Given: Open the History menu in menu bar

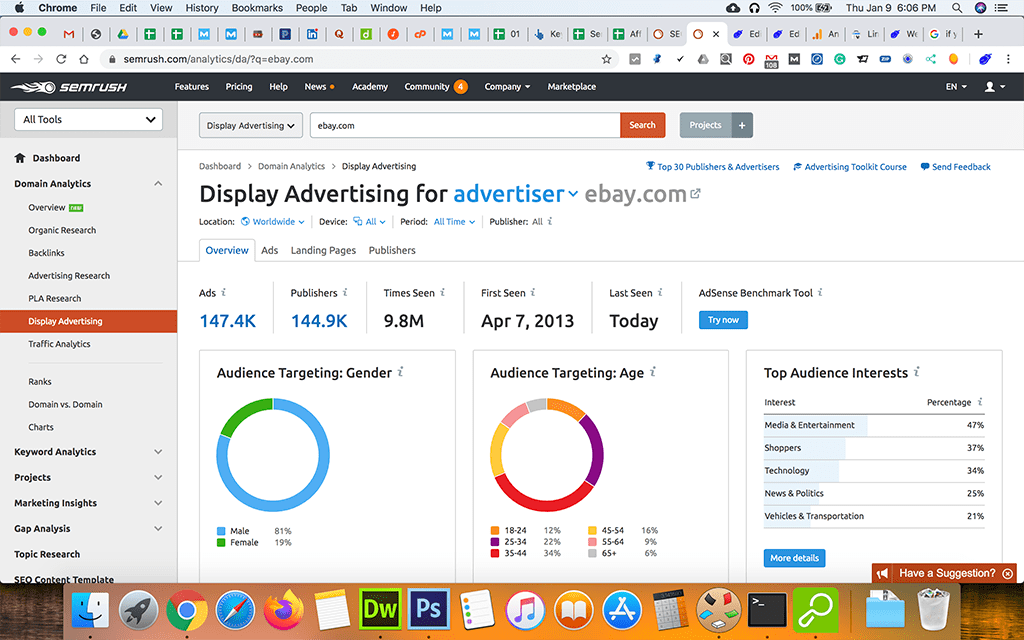Looking at the screenshot, I should pos(202,8).
